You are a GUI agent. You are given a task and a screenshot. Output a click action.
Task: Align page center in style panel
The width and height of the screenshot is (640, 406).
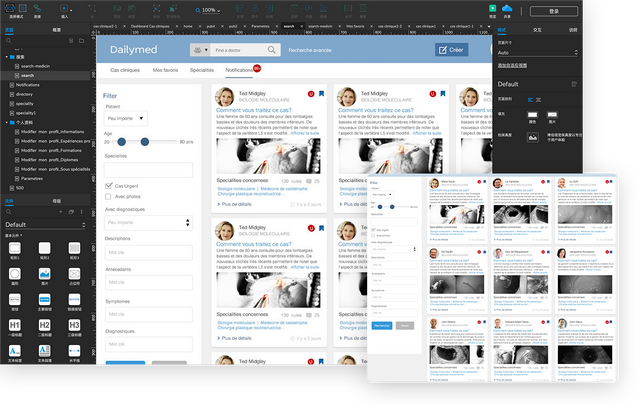(538, 100)
